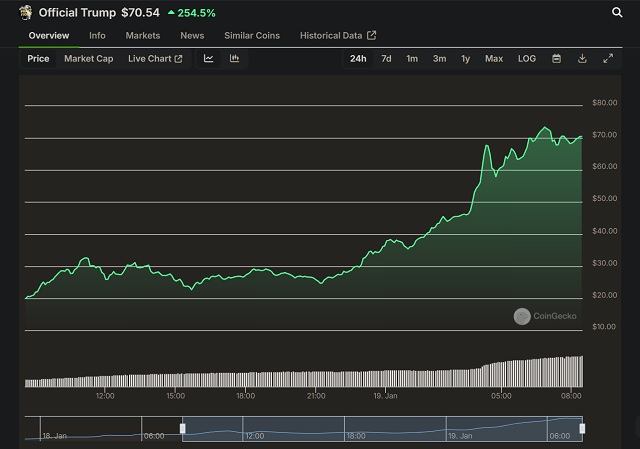Open the Overview tab
The height and width of the screenshot is (449, 640).
pyautogui.click(x=49, y=36)
